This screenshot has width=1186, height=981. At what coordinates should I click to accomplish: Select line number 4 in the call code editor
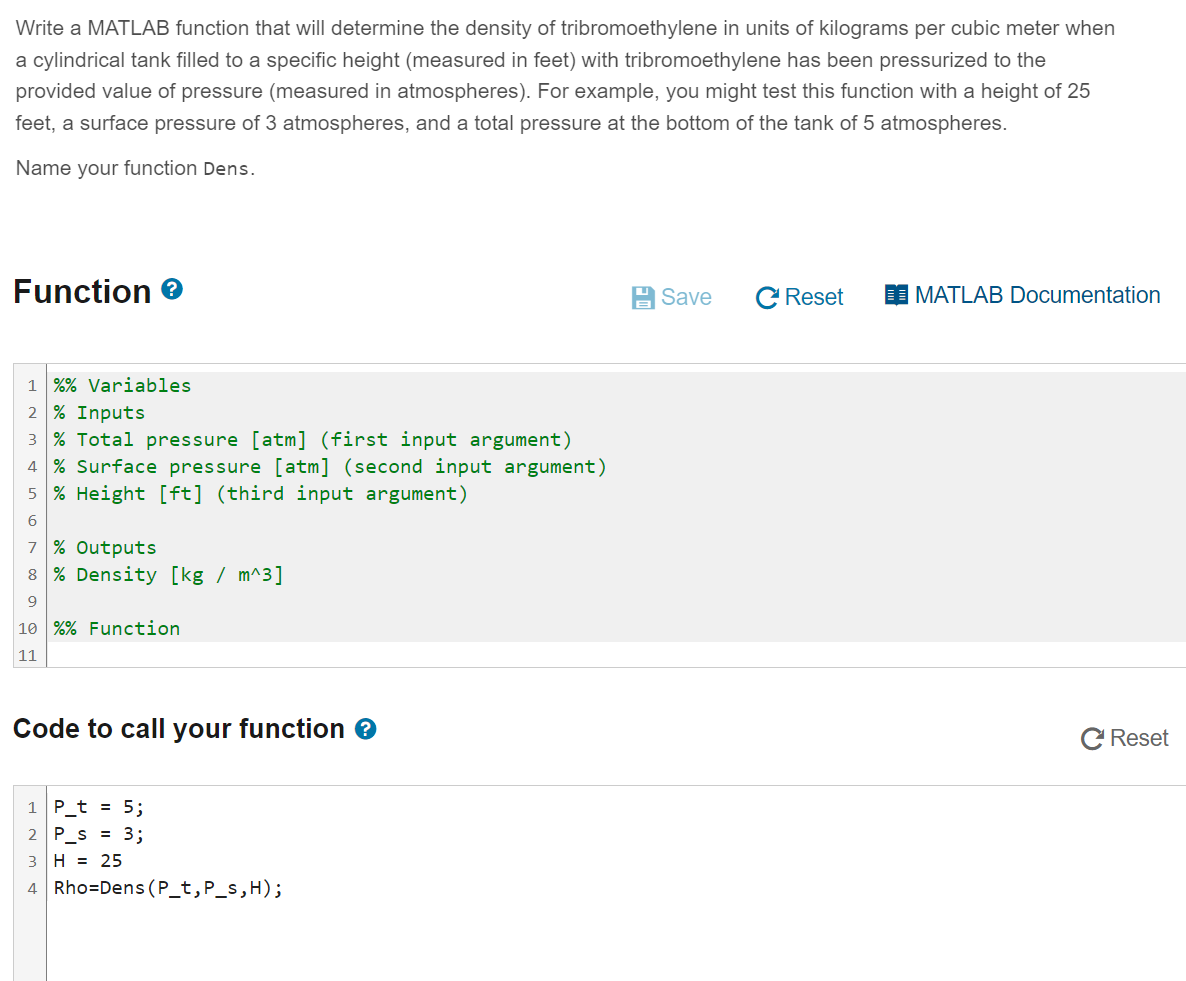[31, 887]
